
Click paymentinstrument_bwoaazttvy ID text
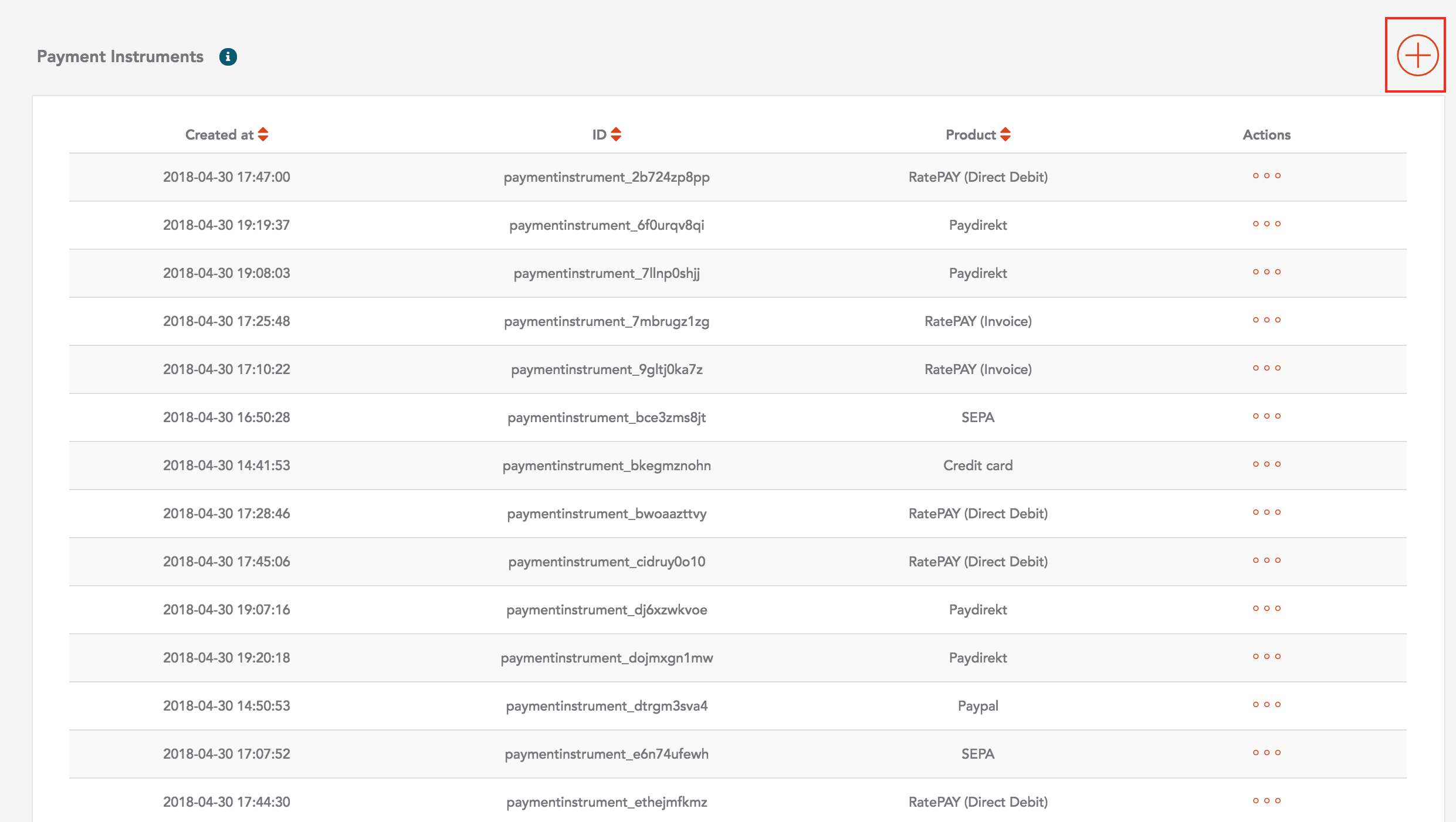[x=607, y=514]
